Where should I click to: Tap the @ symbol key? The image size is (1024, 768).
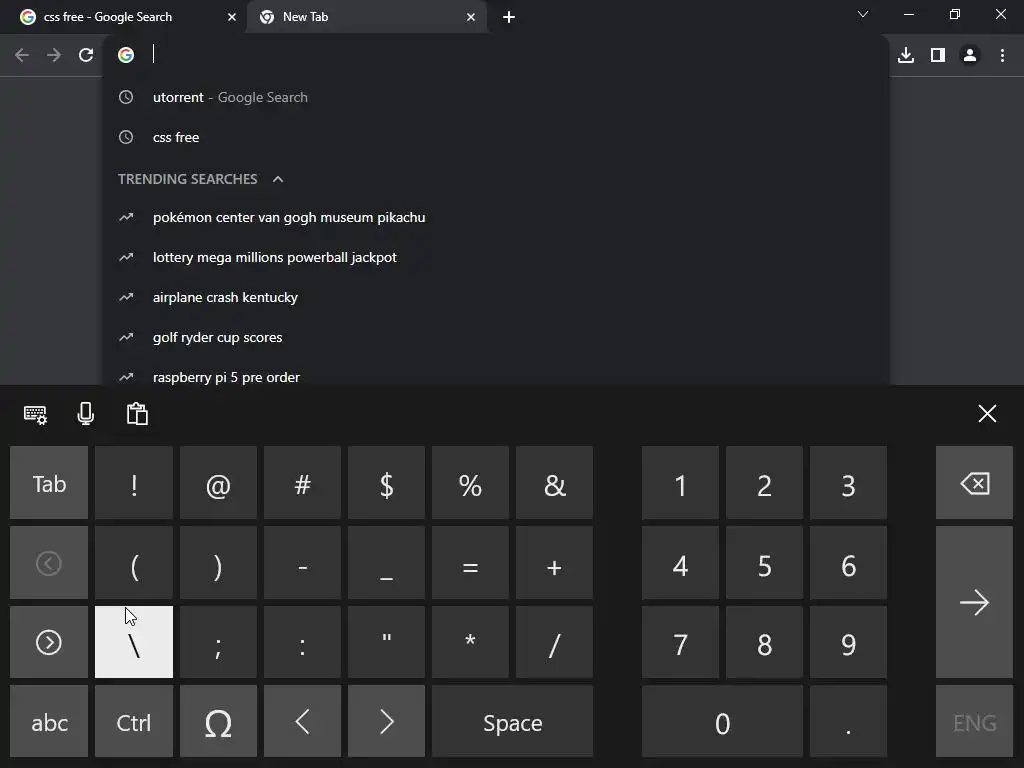point(218,483)
